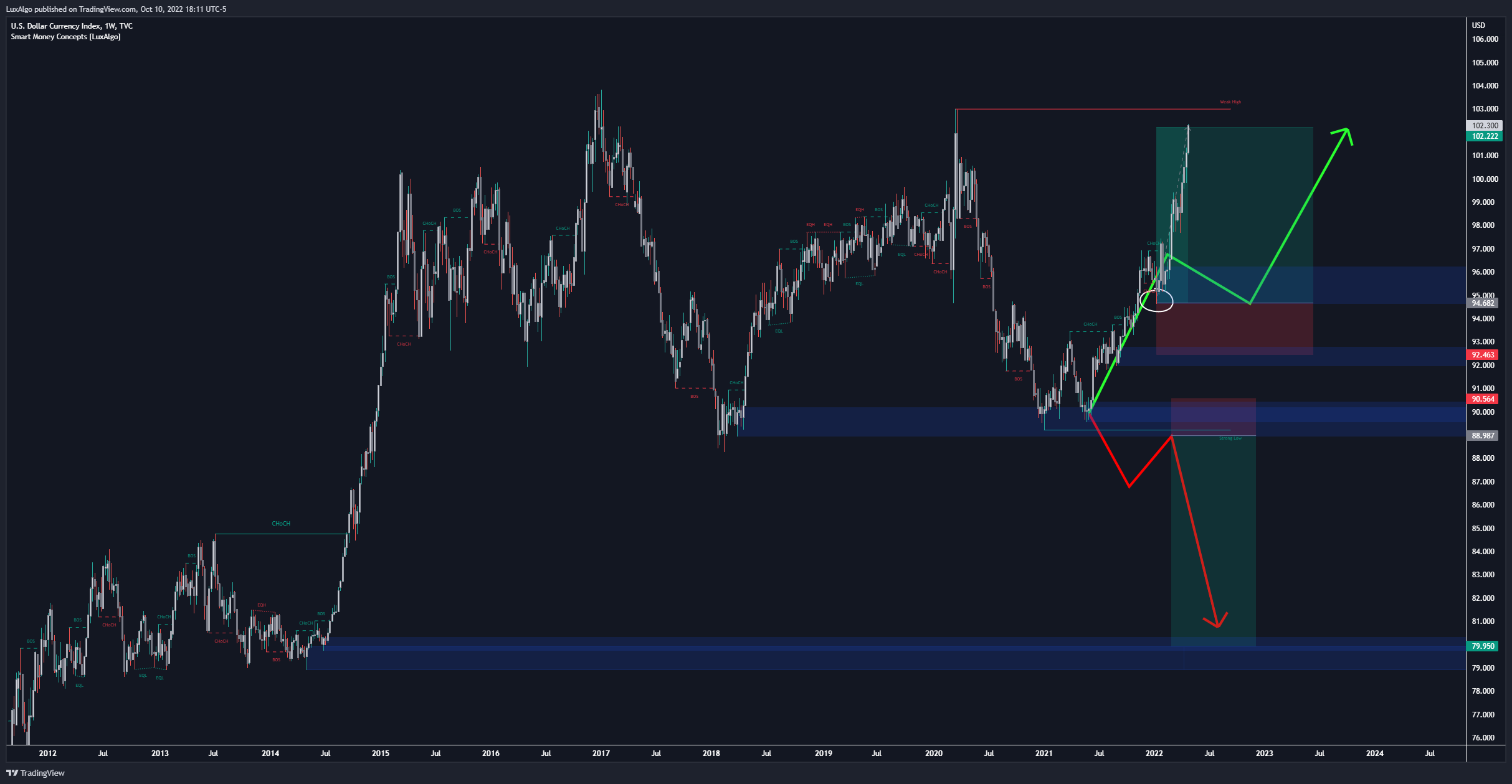Select the 102.300 price tag

point(1485,126)
